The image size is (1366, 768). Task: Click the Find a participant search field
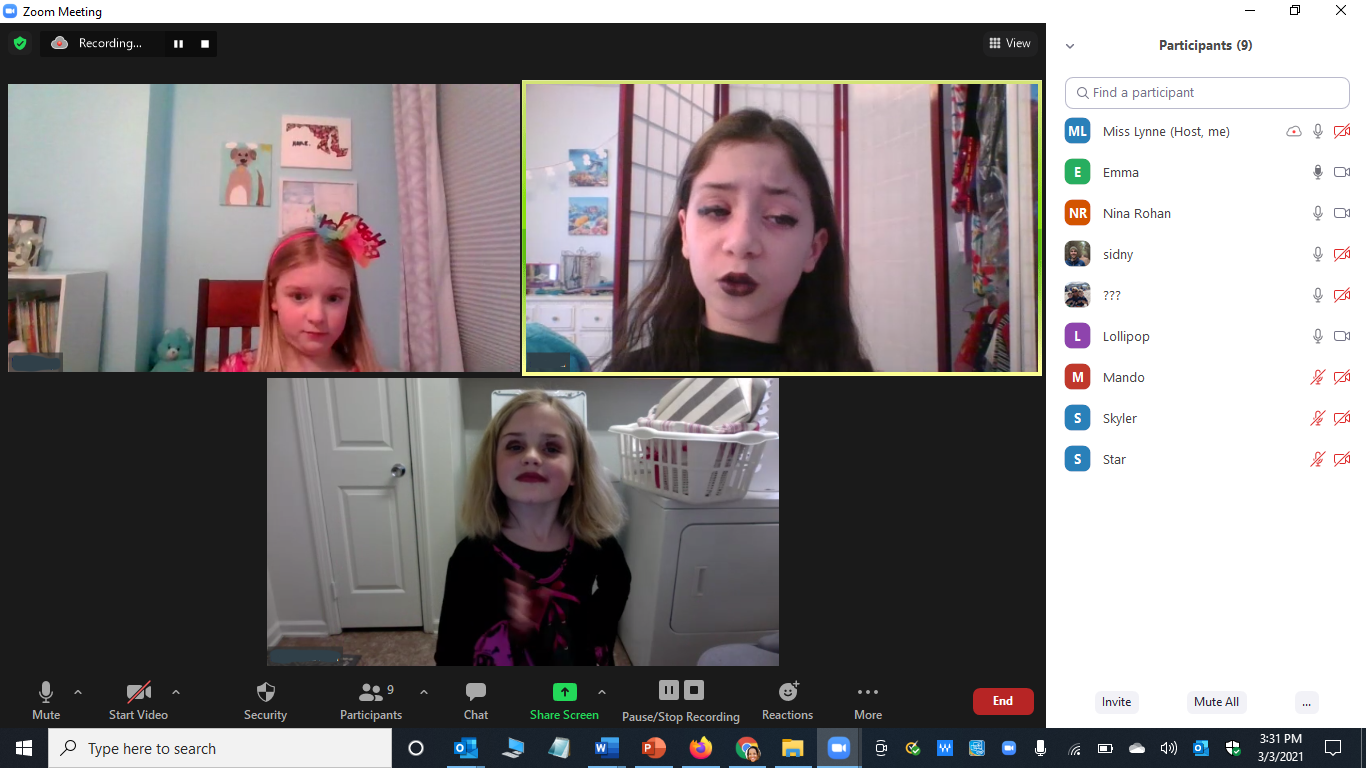(1207, 92)
